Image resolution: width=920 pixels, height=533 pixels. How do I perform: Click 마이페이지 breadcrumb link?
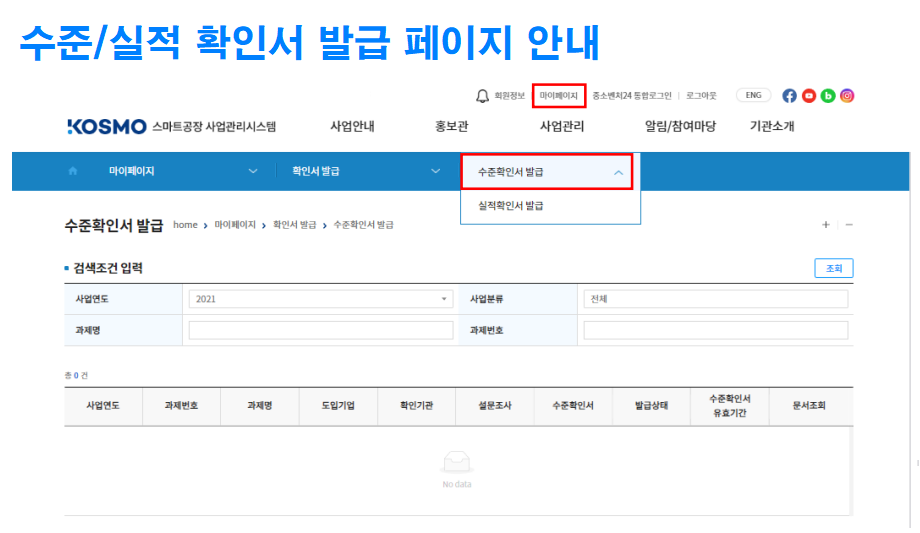coord(235,225)
